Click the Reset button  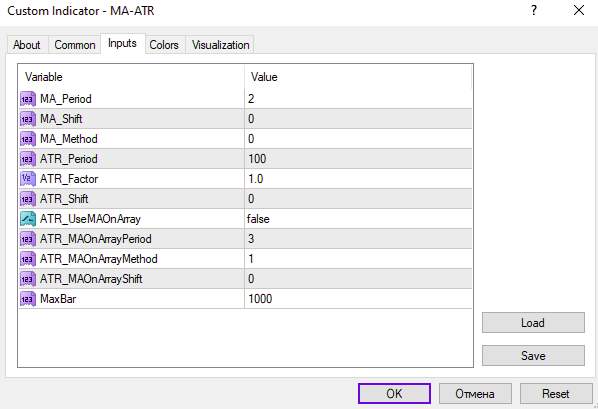point(556,393)
